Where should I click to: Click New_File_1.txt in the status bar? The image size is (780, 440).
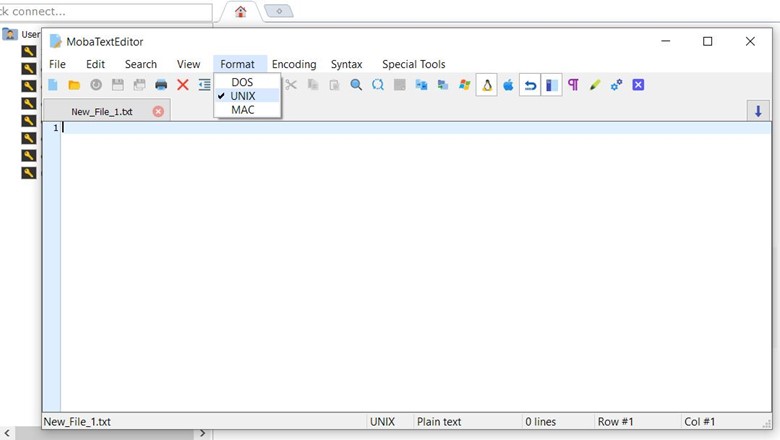pyautogui.click(x=77, y=422)
